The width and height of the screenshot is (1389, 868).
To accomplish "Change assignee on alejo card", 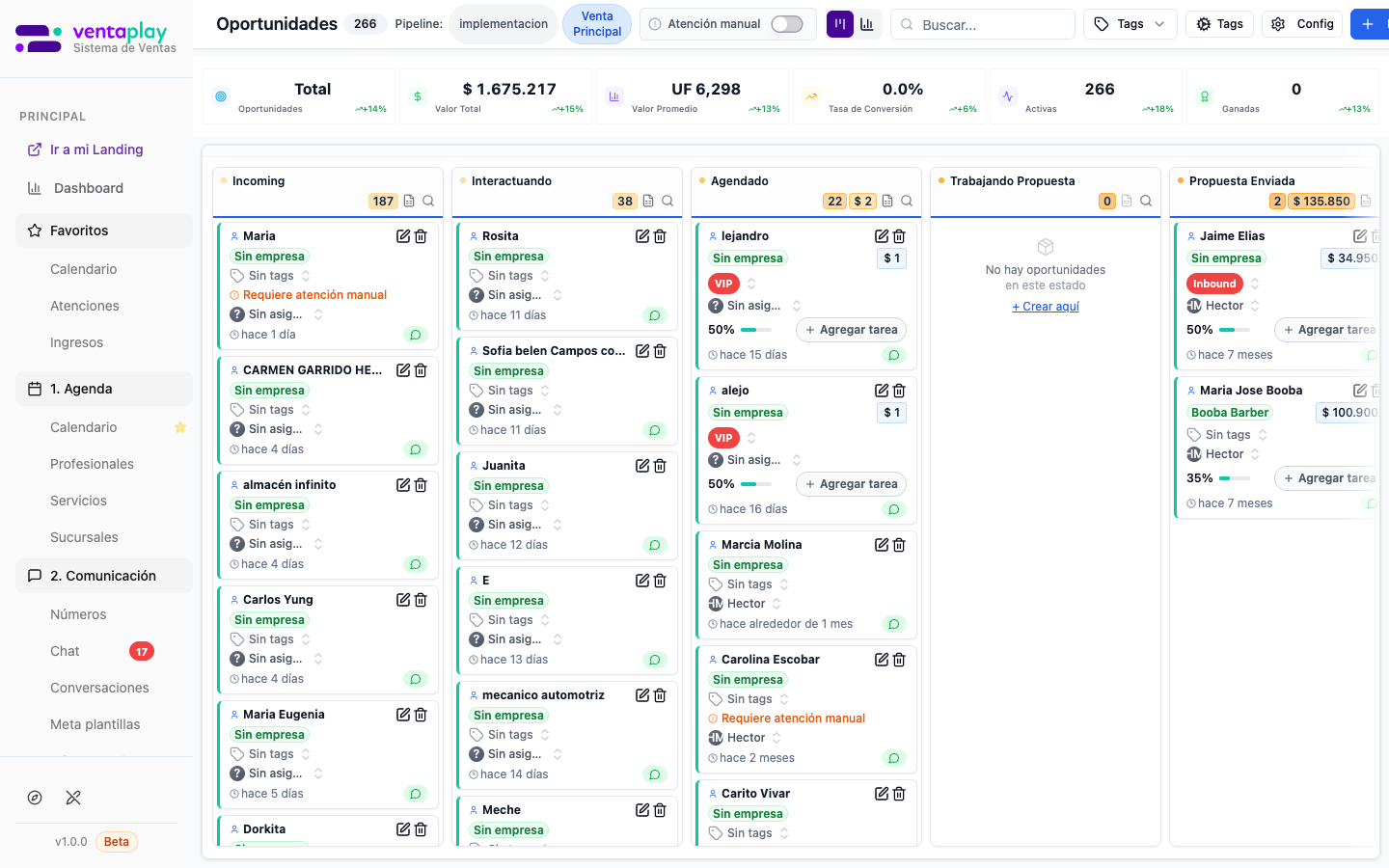I will pyautogui.click(x=797, y=460).
